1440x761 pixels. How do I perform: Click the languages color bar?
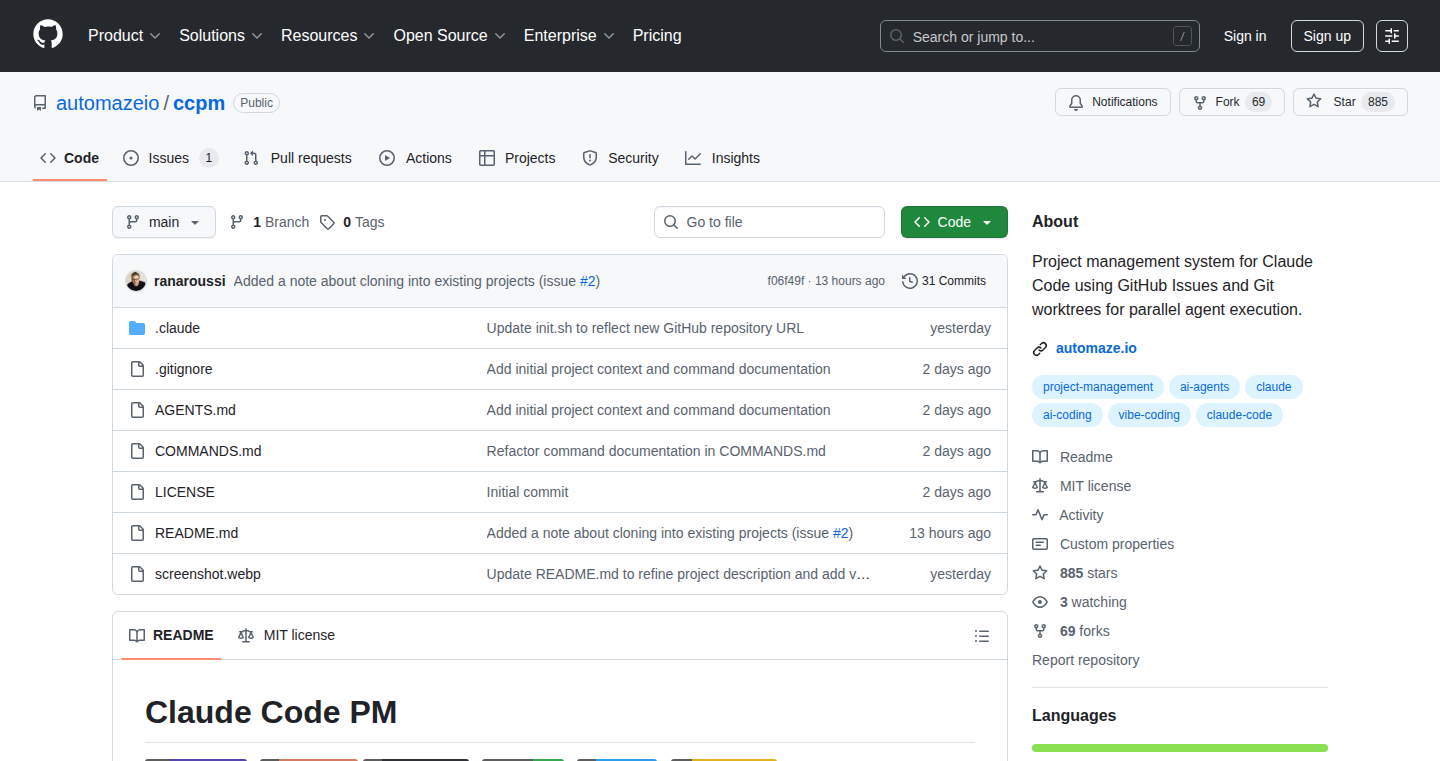tap(1180, 748)
